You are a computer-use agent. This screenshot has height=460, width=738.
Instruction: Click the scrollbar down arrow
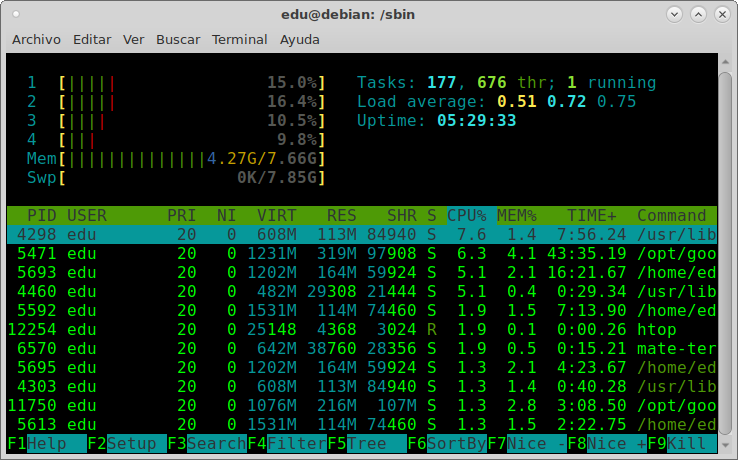point(728,446)
